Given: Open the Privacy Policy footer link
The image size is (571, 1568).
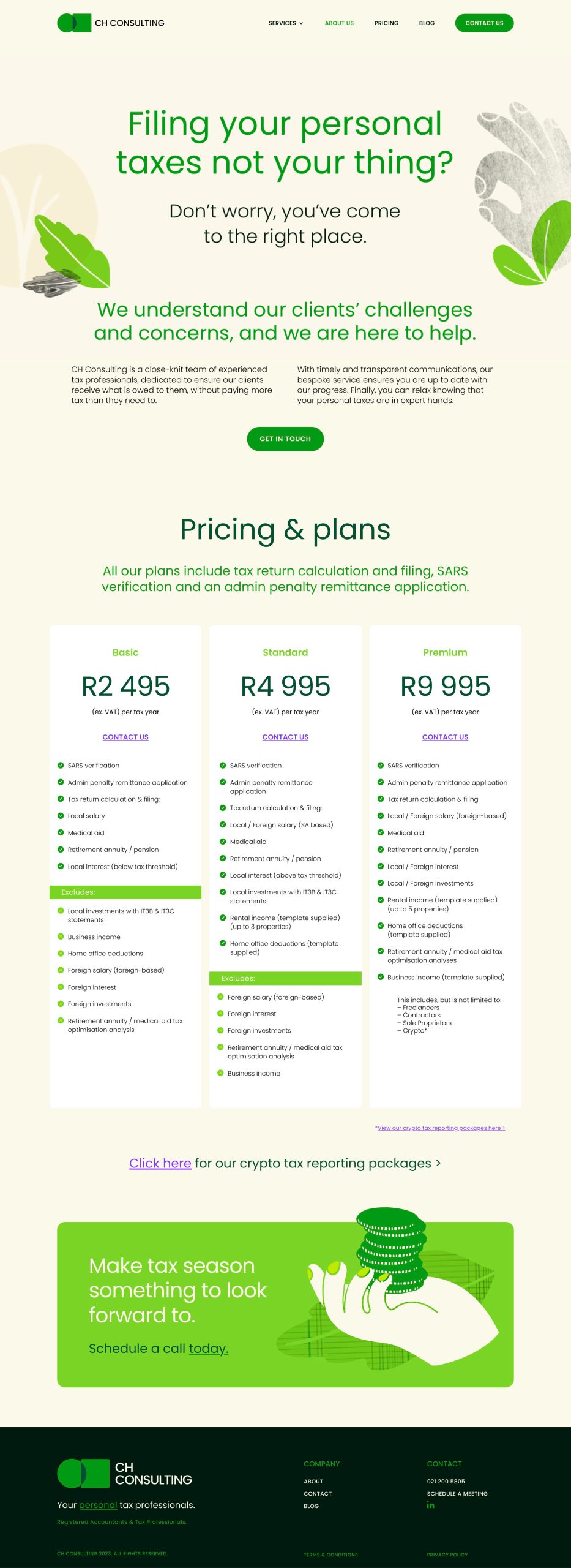Looking at the screenshot, I should coord(447,1555).
